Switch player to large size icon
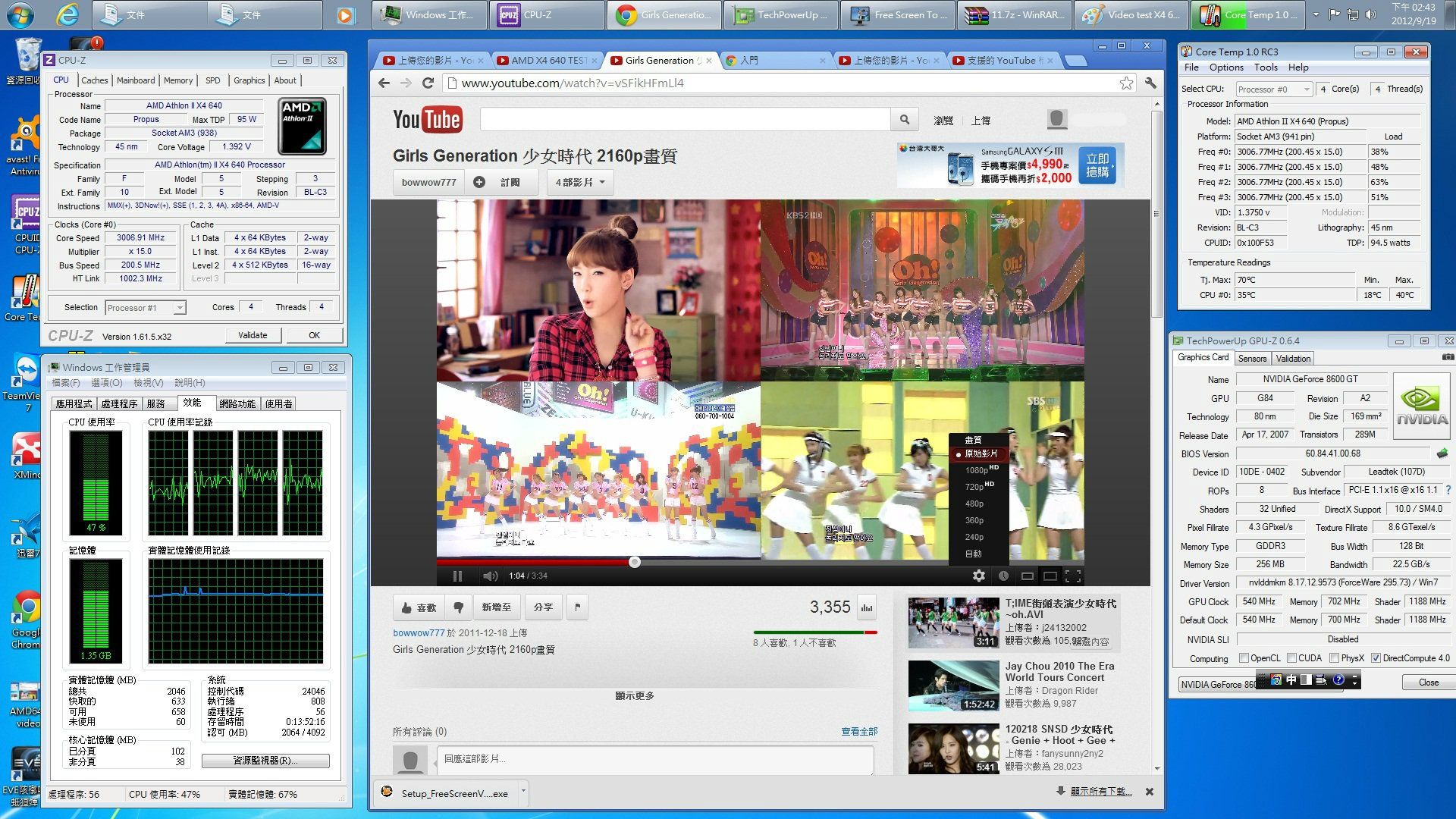1456x819 pixels. 1050,576
